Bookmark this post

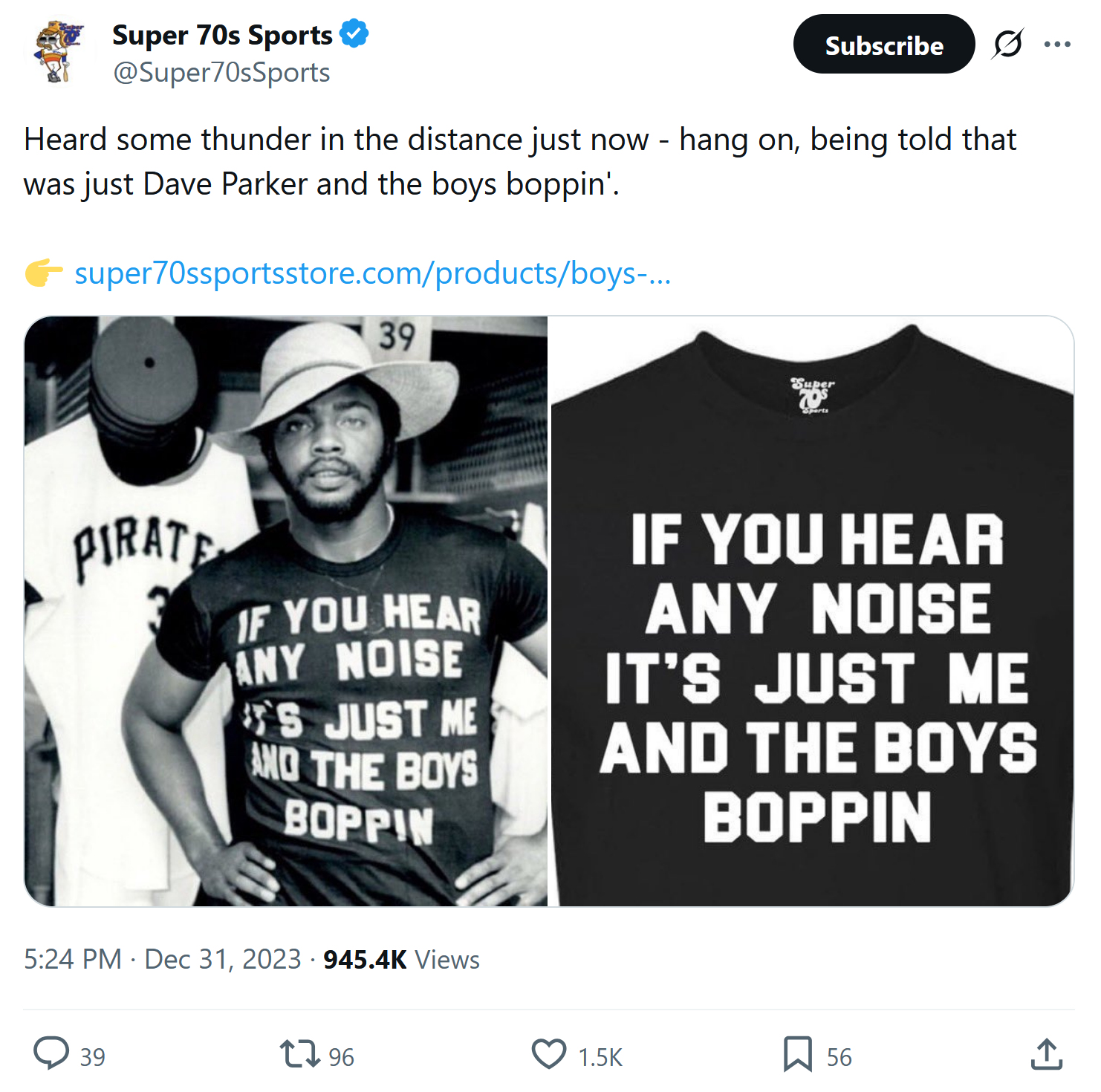click(798, 1054)
